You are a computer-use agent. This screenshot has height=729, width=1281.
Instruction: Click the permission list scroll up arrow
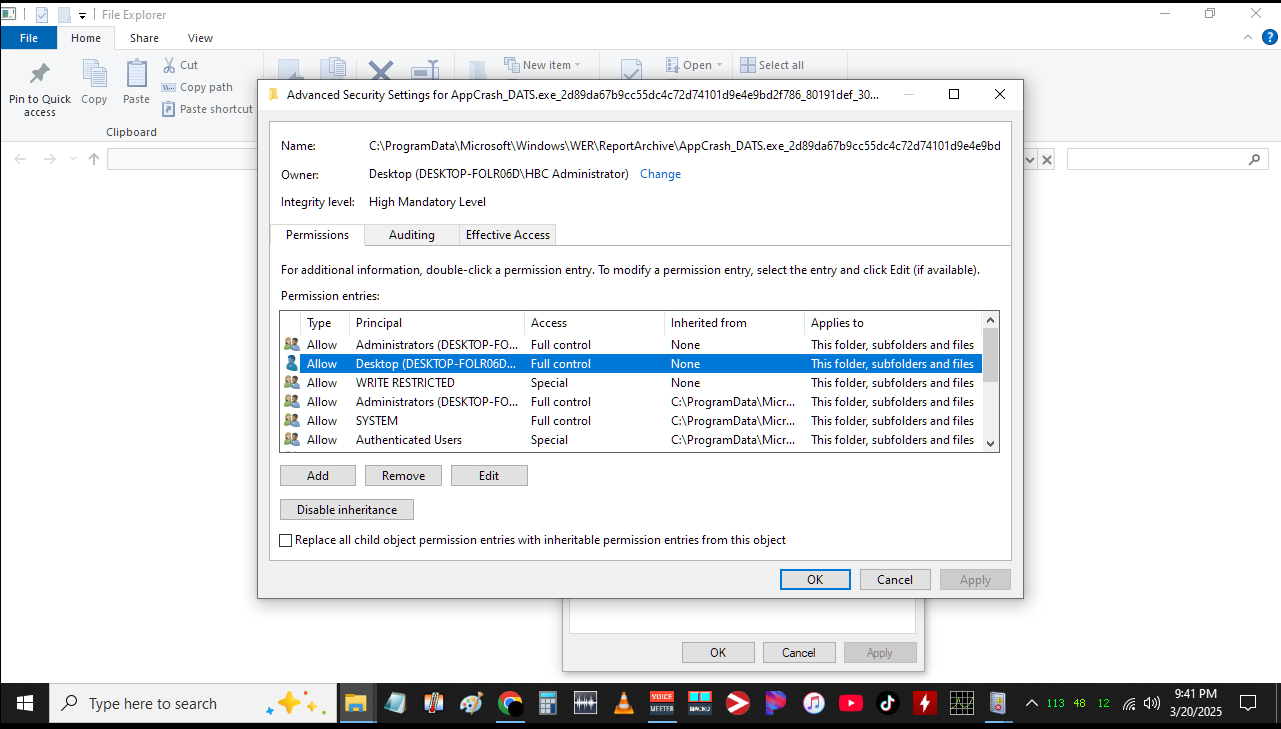pos(990,320)
